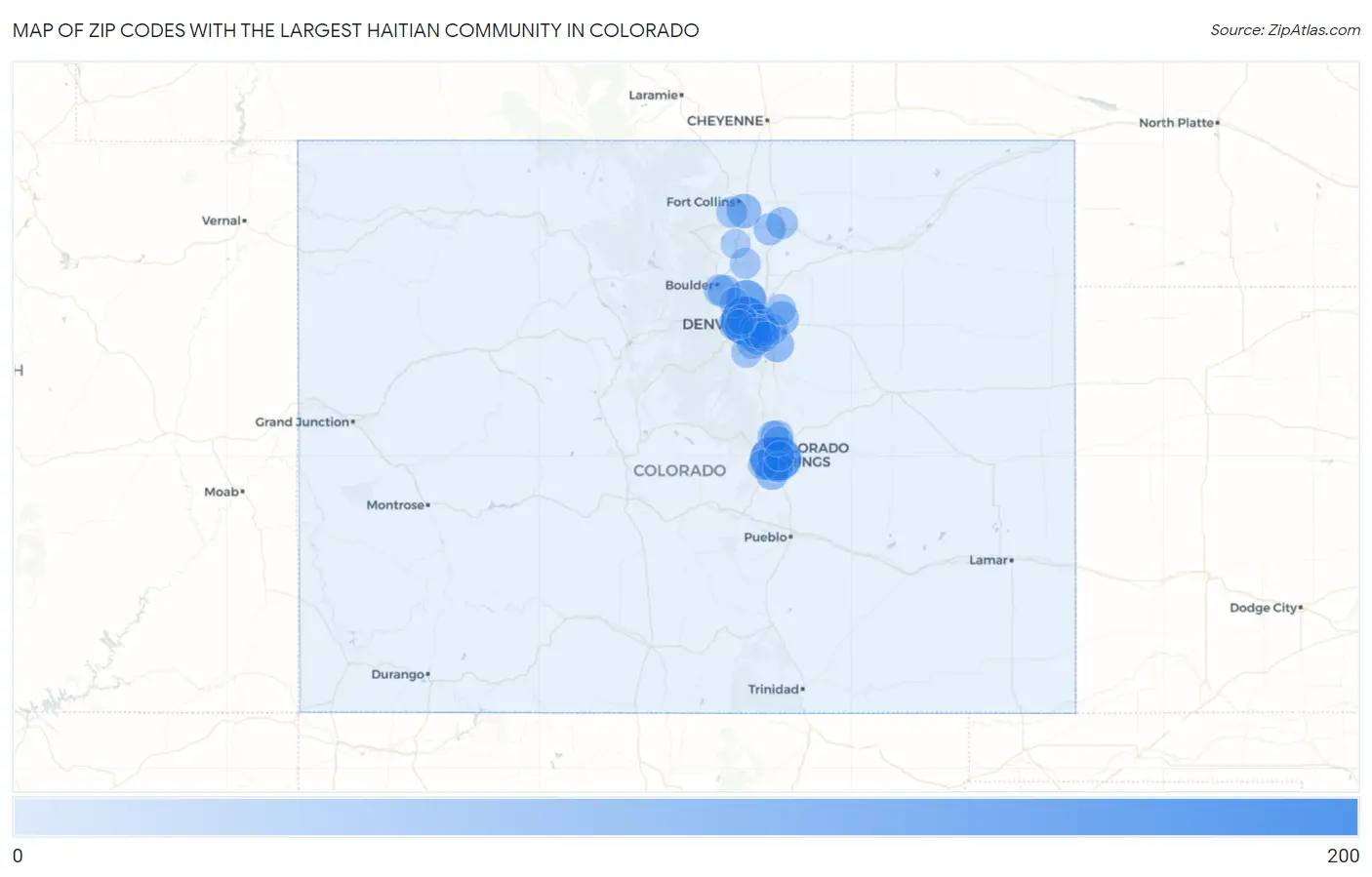Click the Source: ZipAtlas.com credit

point(1285,30)
